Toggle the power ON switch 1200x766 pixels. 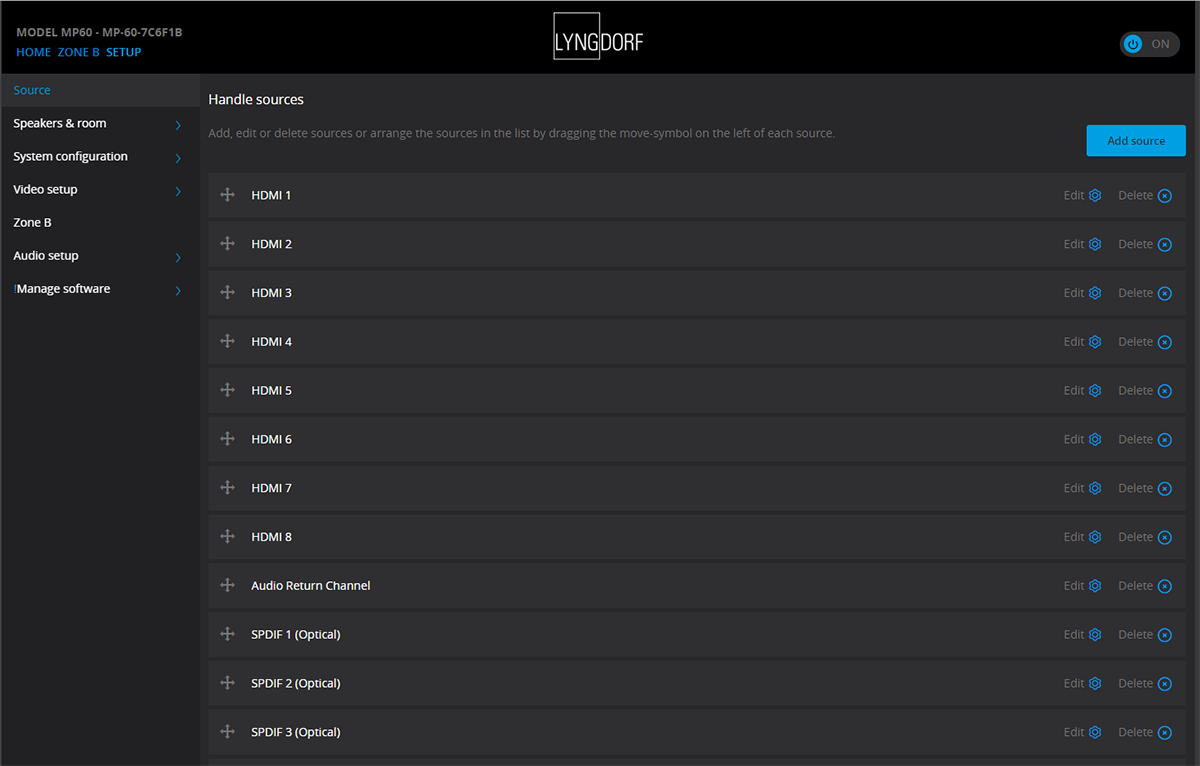(1150, 44)
